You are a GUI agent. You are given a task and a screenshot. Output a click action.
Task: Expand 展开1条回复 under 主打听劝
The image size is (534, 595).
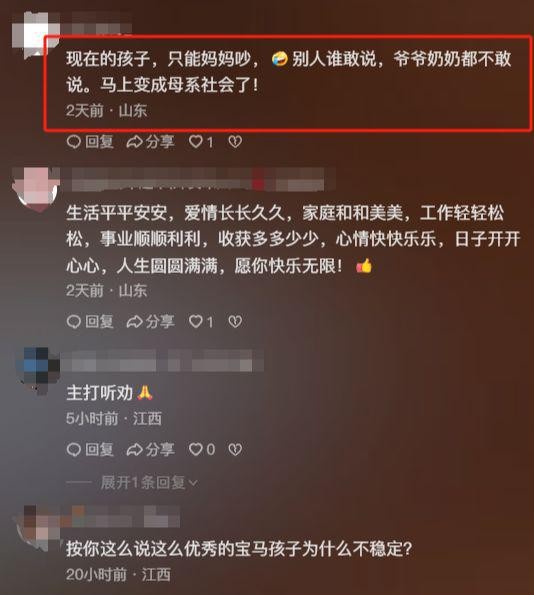[x=142, y=483]
